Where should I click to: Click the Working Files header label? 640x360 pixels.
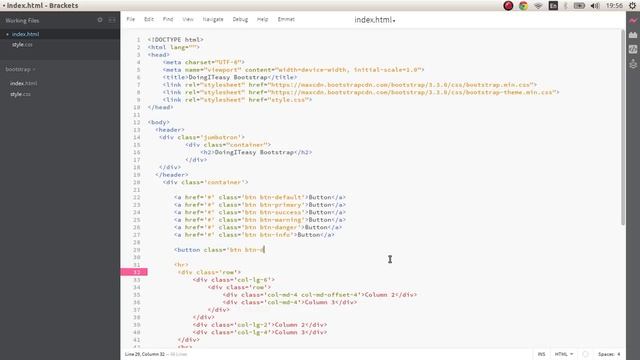(22, 20)
